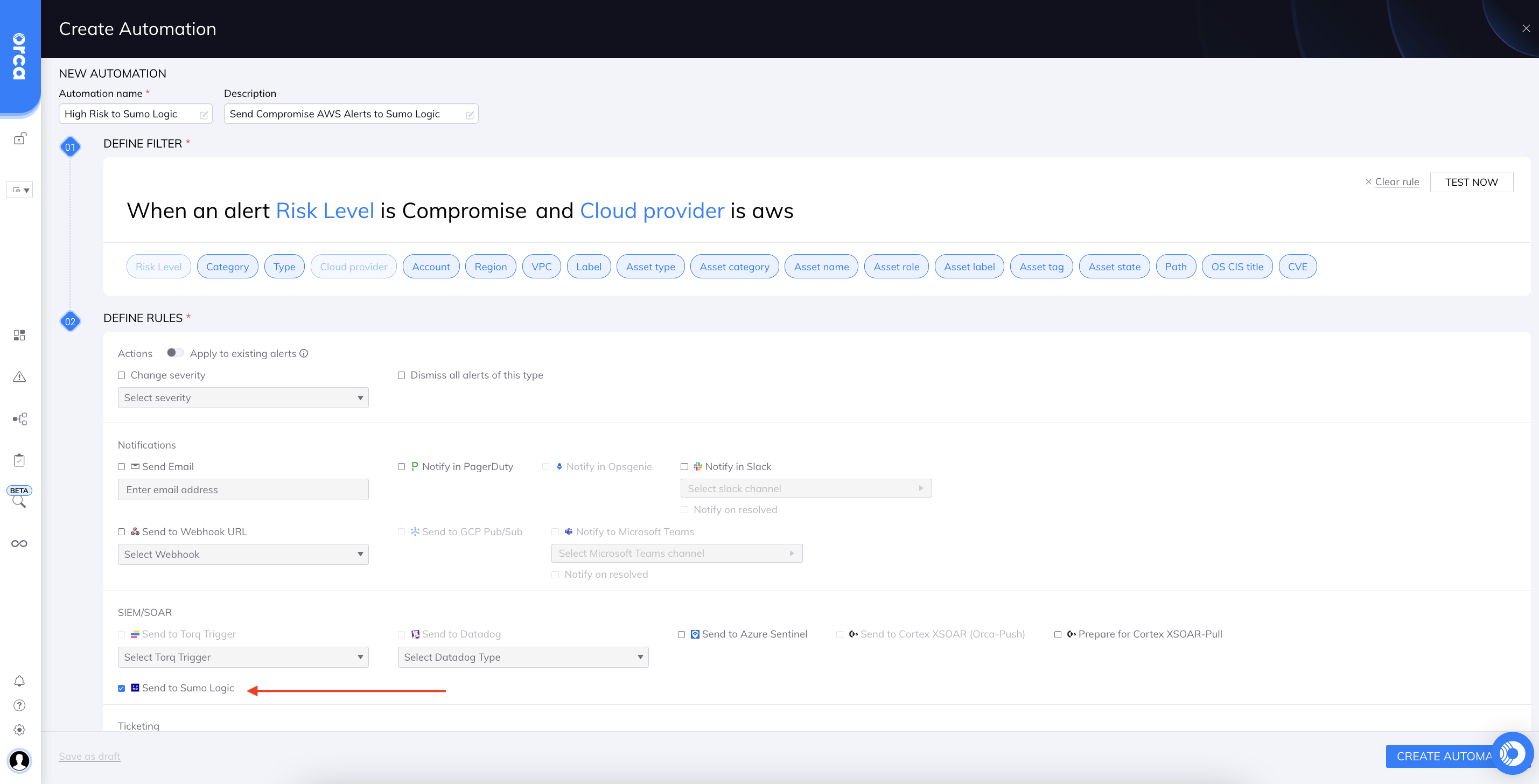Add the Category filter chip
Image resolution: width=1539 pixels, height=784 pixels.
(x=227, y=267)
